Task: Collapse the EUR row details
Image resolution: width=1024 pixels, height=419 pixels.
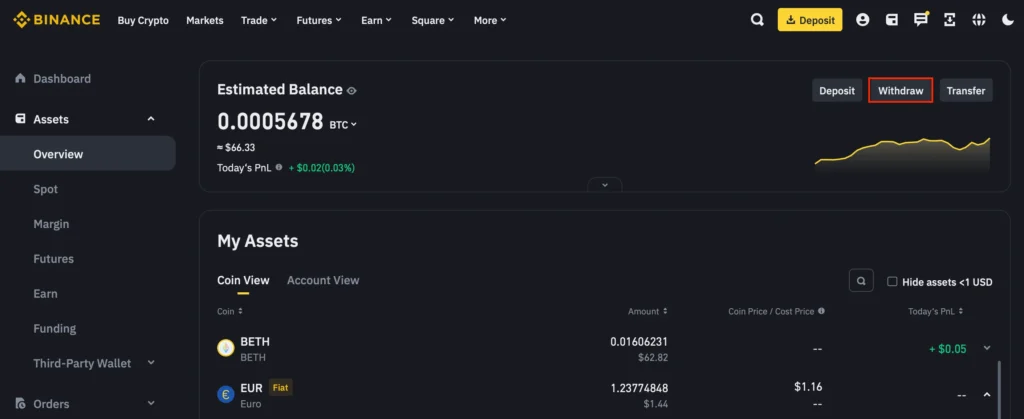Action: (x=987, y=395)
